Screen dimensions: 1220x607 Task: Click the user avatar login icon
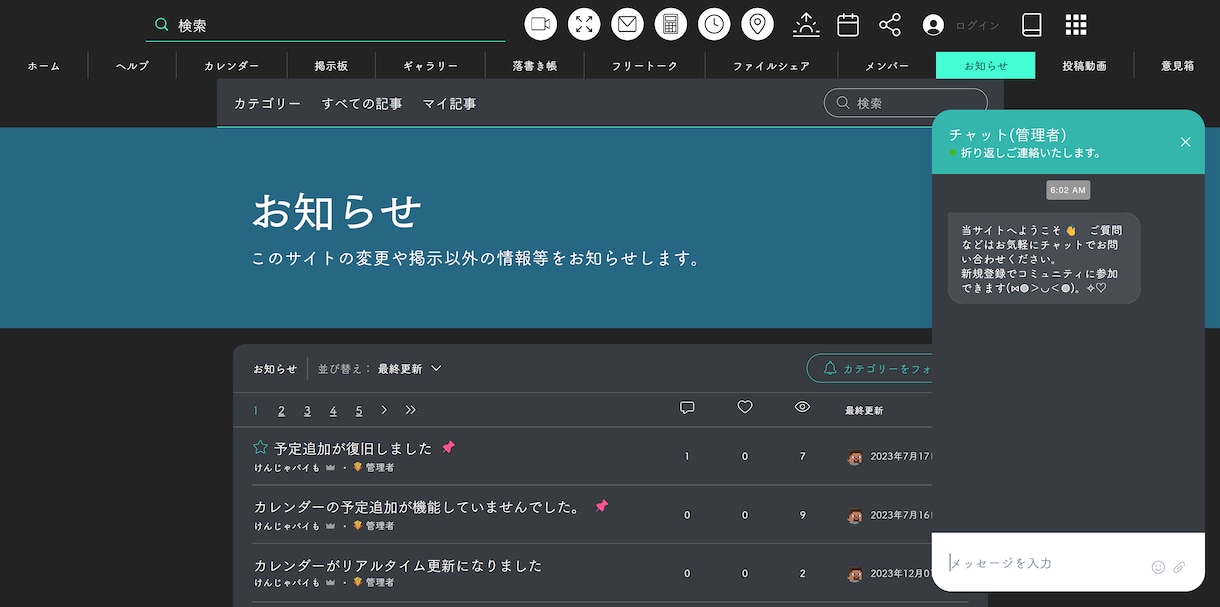click(933, 25)
